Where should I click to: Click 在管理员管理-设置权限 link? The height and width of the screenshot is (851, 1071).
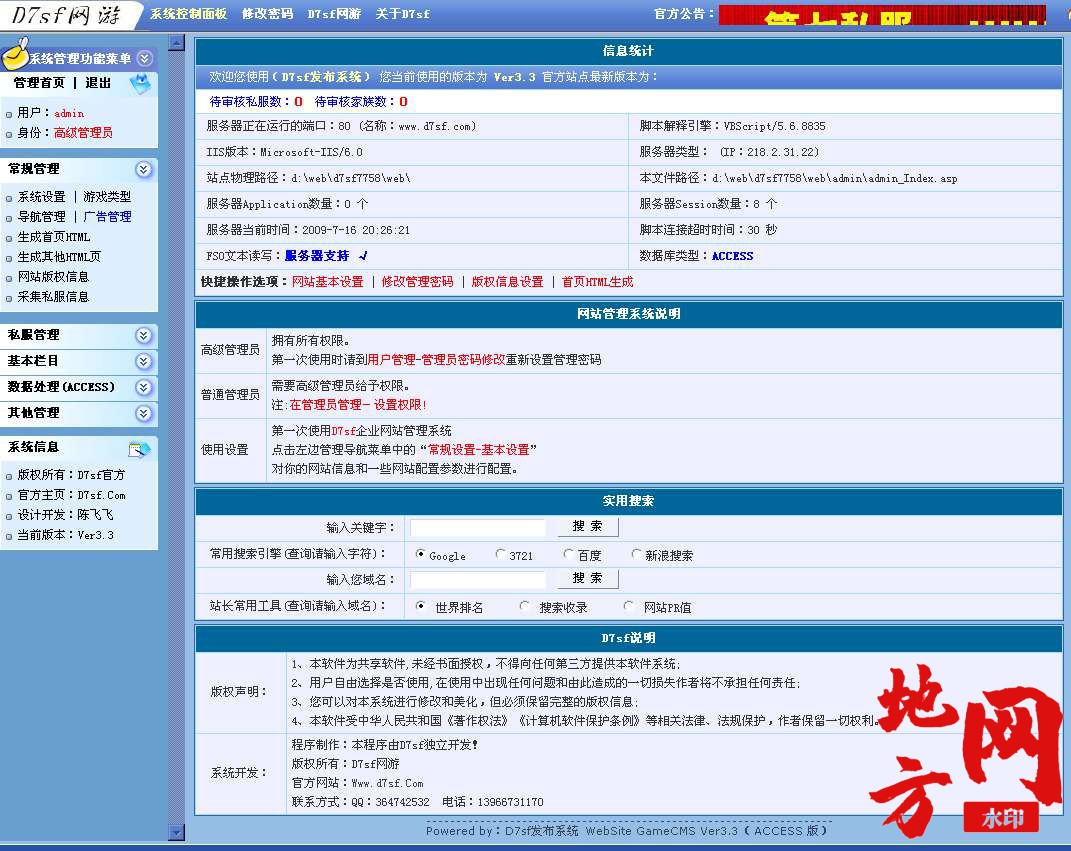[x=358, y=405]
